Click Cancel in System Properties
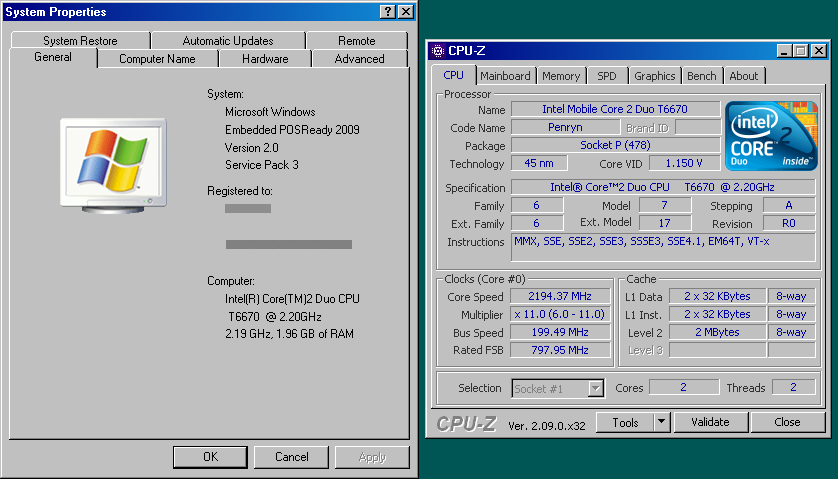This screenshot has height=479, width=838. (x=291, y=457)
